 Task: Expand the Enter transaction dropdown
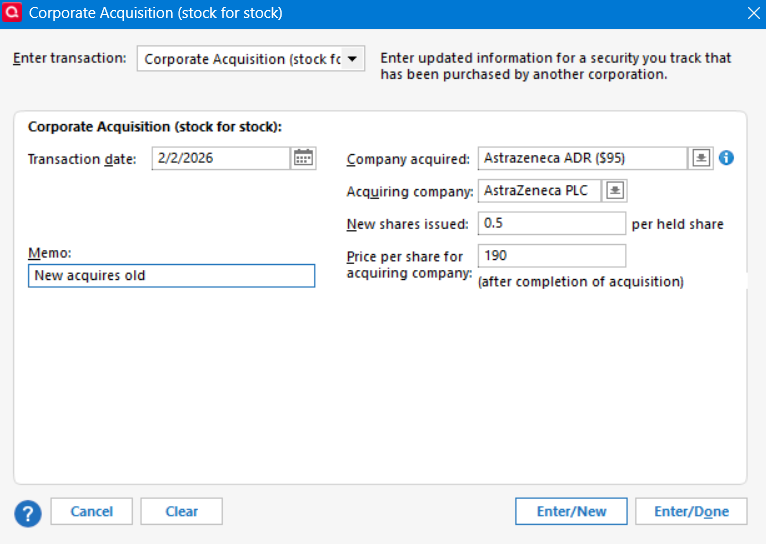coord(351,59)
